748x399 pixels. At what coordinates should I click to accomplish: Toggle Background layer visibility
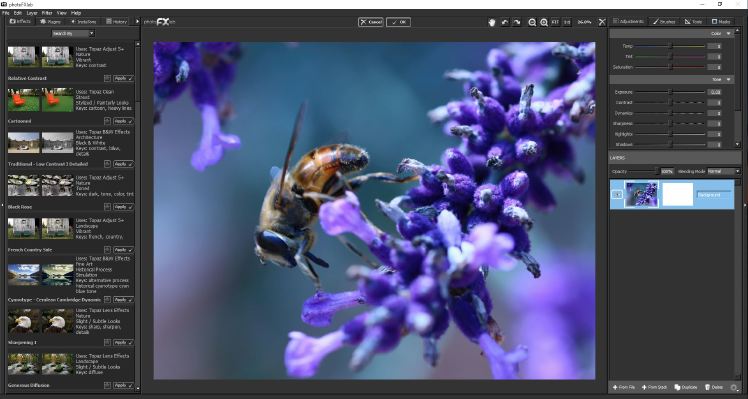coord(617,195)
